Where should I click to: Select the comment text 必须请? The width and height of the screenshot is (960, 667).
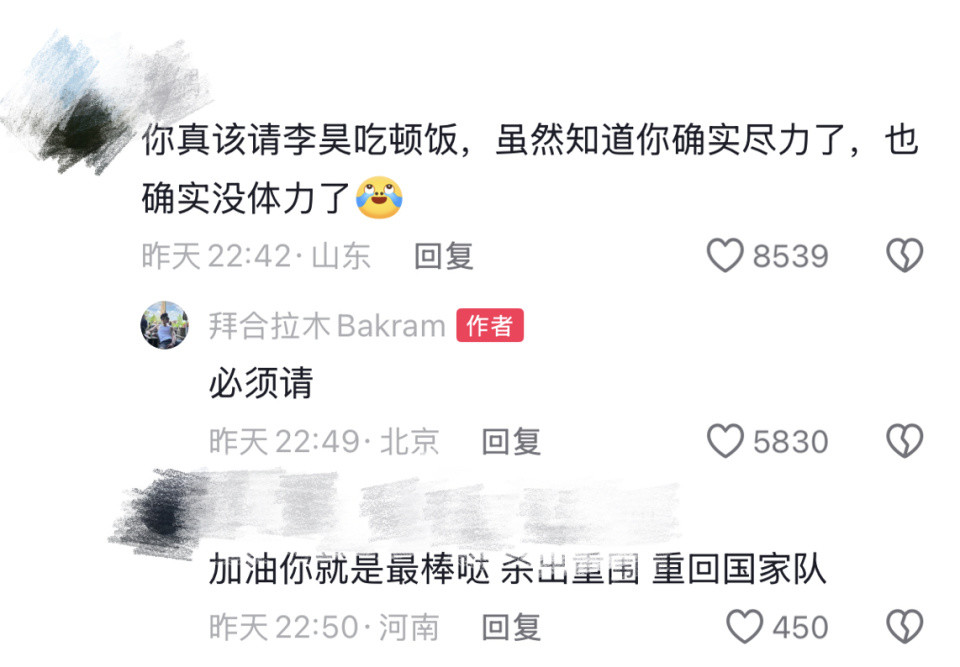pos(261,383)
